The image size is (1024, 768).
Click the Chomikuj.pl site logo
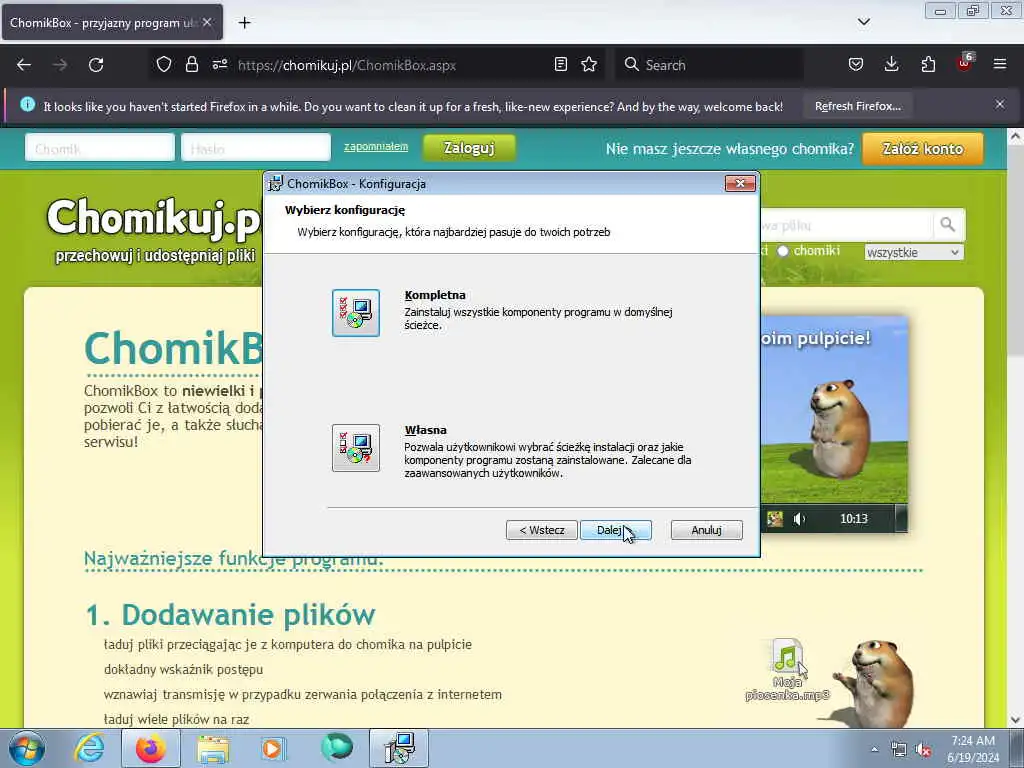(x=153, y=217)
